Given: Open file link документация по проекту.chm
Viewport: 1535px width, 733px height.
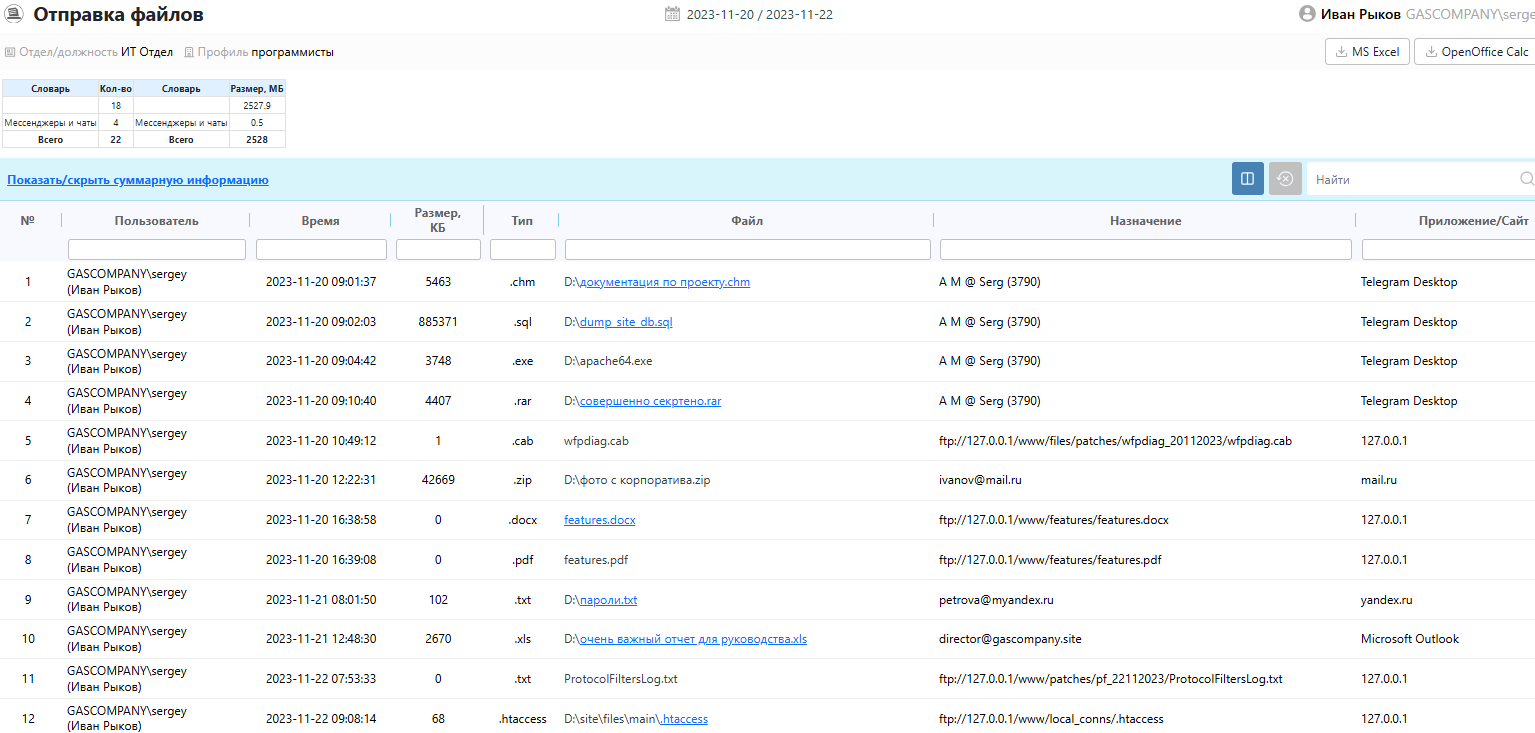Looking at the screenshot, I should (x=665, y=282).
